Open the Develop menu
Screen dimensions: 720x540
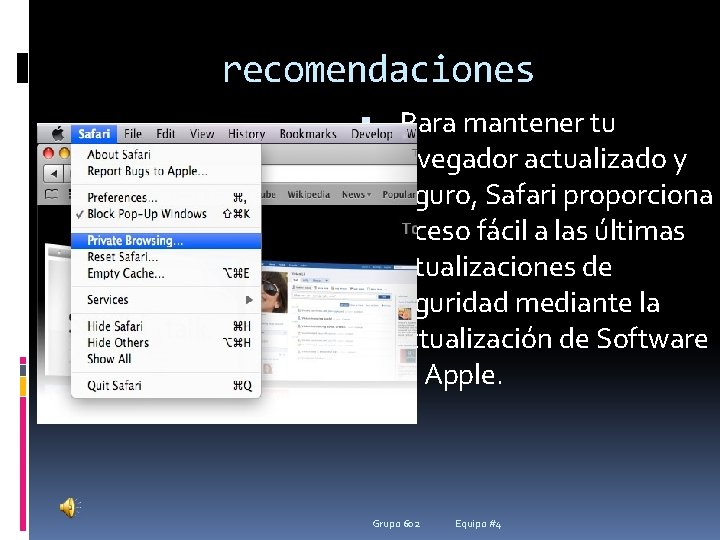pos(372,134)
